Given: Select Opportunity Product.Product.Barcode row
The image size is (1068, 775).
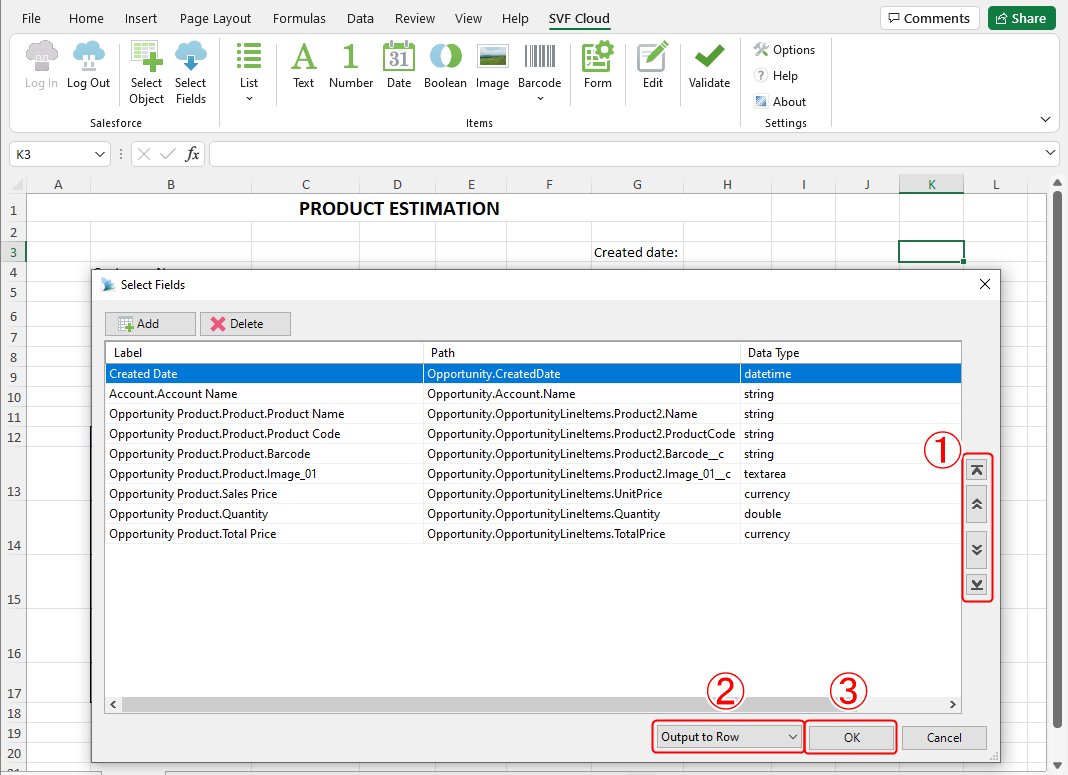Looking at the screenshot, I should [533, 454].
